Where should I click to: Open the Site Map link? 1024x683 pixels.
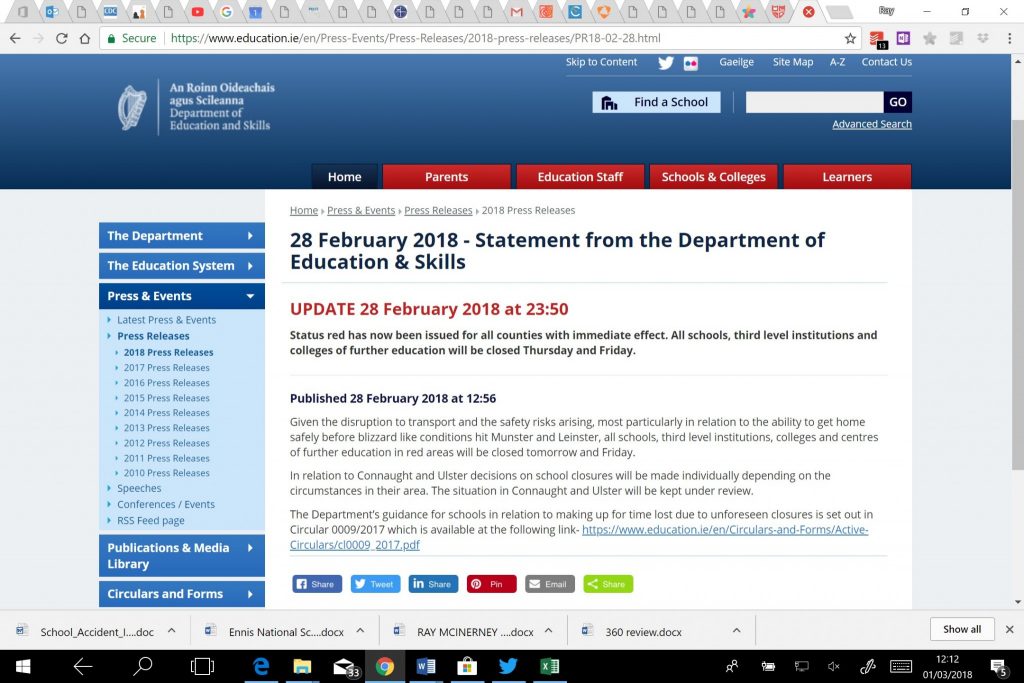tap(793, 62)
